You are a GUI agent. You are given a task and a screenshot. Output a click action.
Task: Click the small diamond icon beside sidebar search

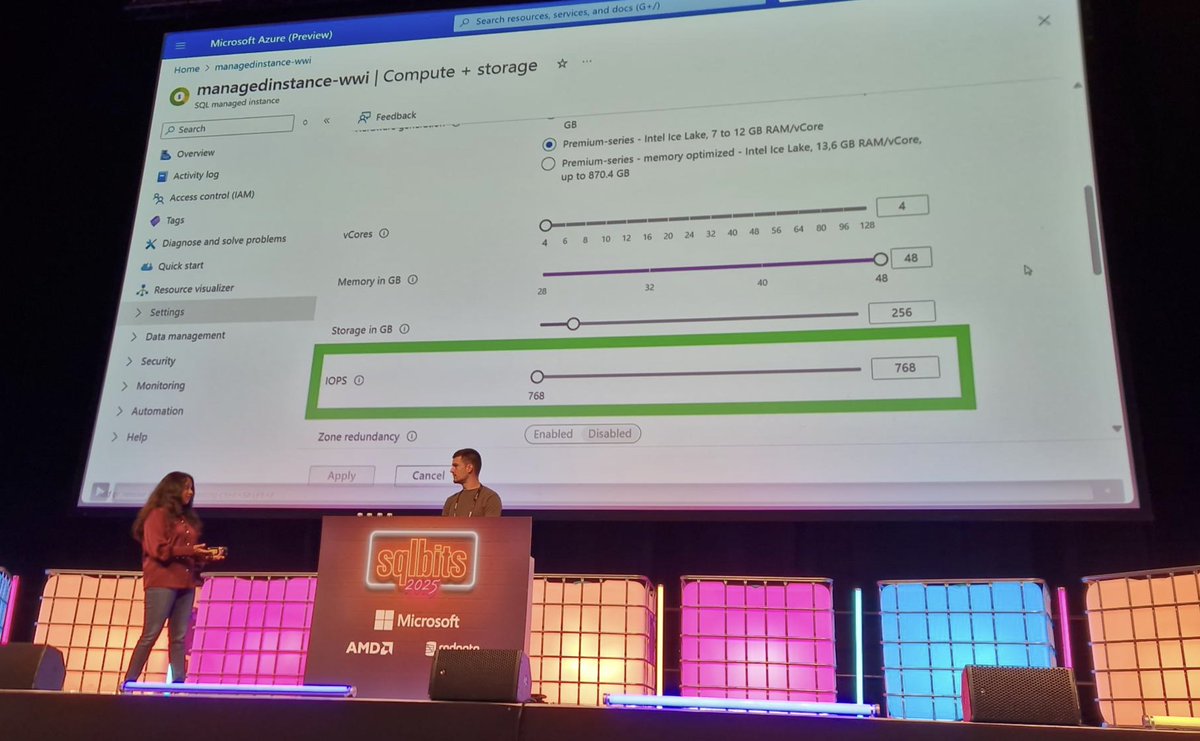305,122
